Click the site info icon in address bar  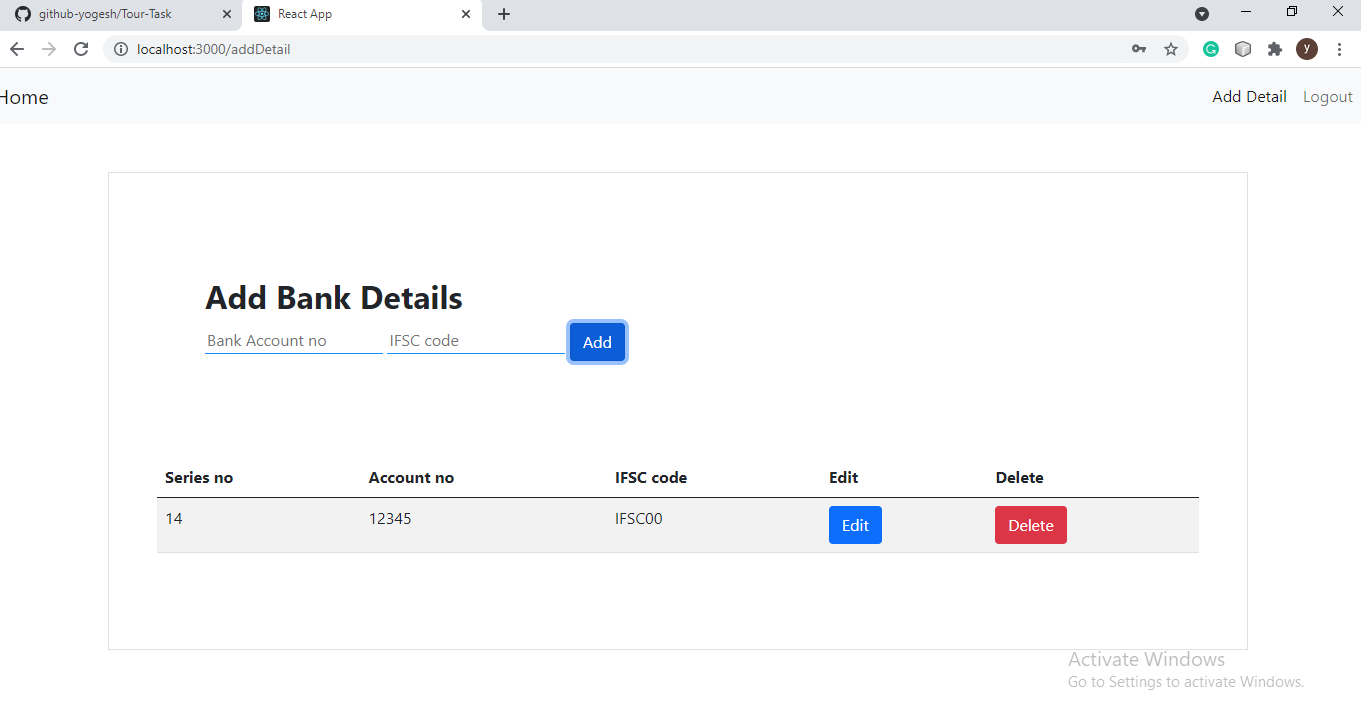120,48
